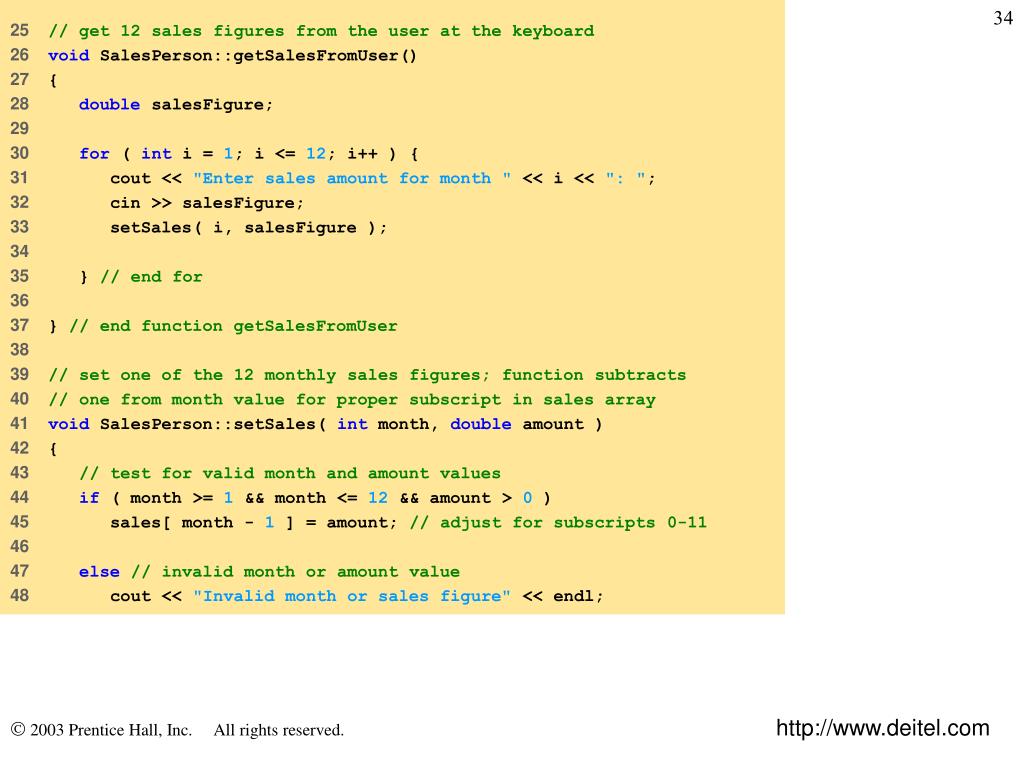
Task: Click 'SalesPerson::getSalesFromUser()' on line 26
Action: pyautogui.click(x=258, y=56)
